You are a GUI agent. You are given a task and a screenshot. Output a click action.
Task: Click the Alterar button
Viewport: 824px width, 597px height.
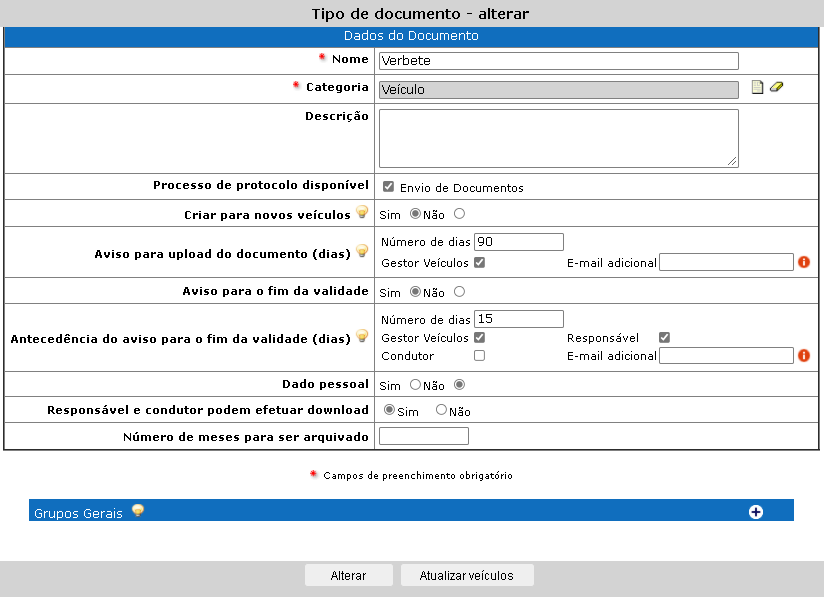(x=348, y=575)
